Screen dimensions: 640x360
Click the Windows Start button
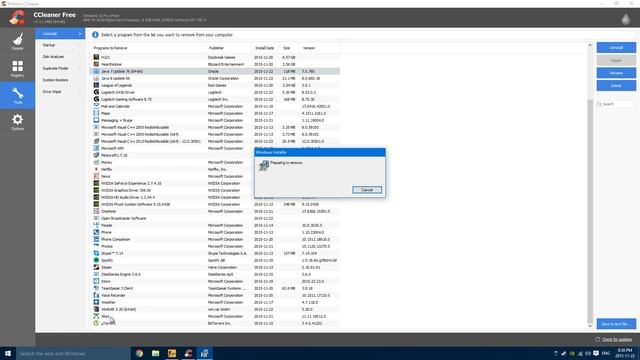(x=8, y=353)
